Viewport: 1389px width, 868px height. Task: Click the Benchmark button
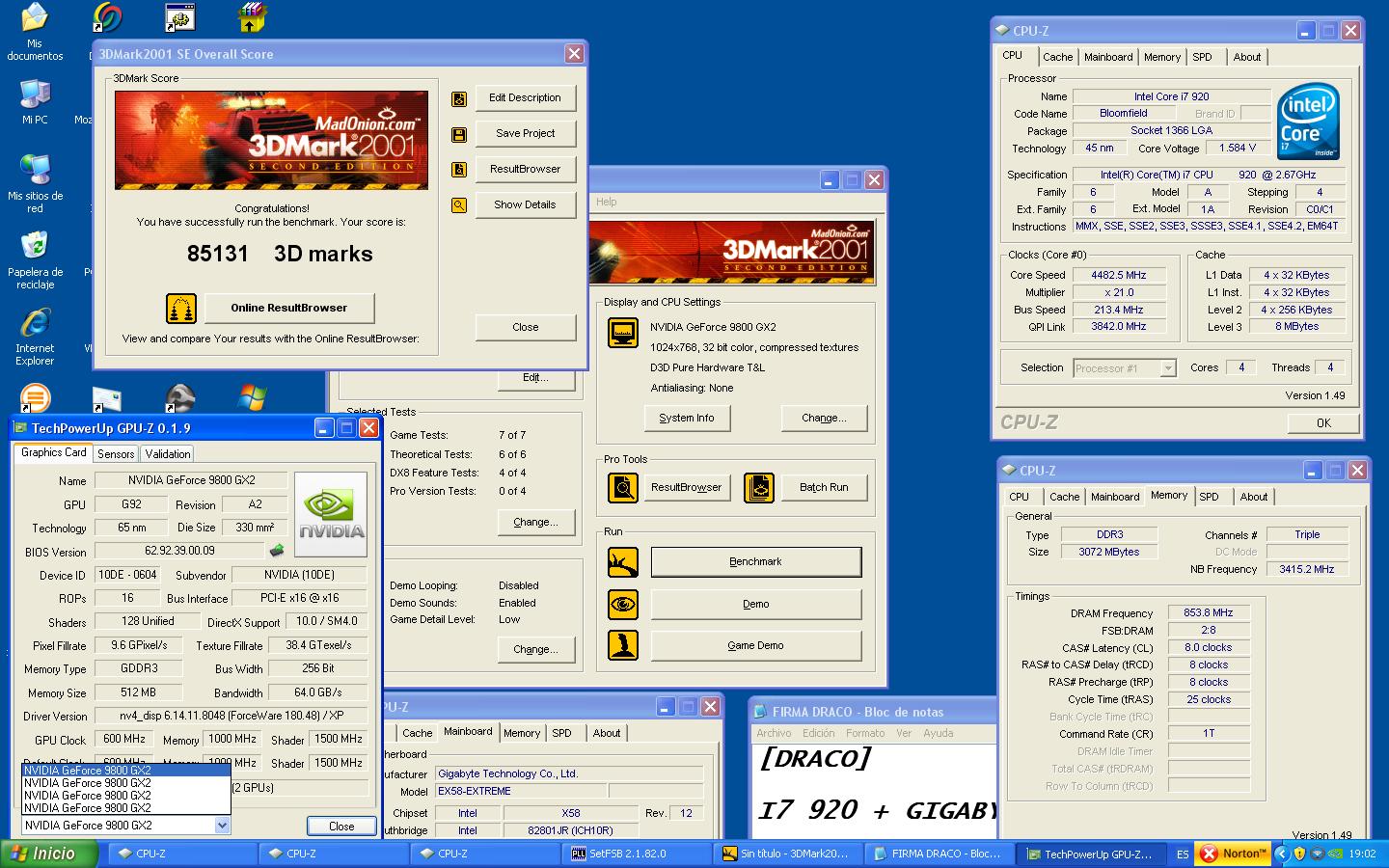tap(756, 562)
